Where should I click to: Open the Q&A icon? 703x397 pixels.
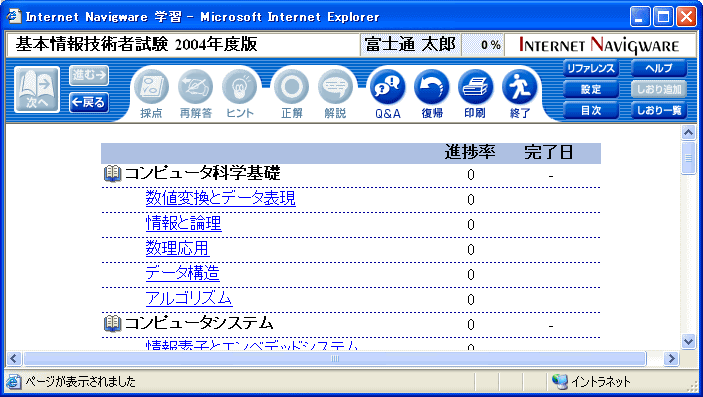(x=387, y=87)
